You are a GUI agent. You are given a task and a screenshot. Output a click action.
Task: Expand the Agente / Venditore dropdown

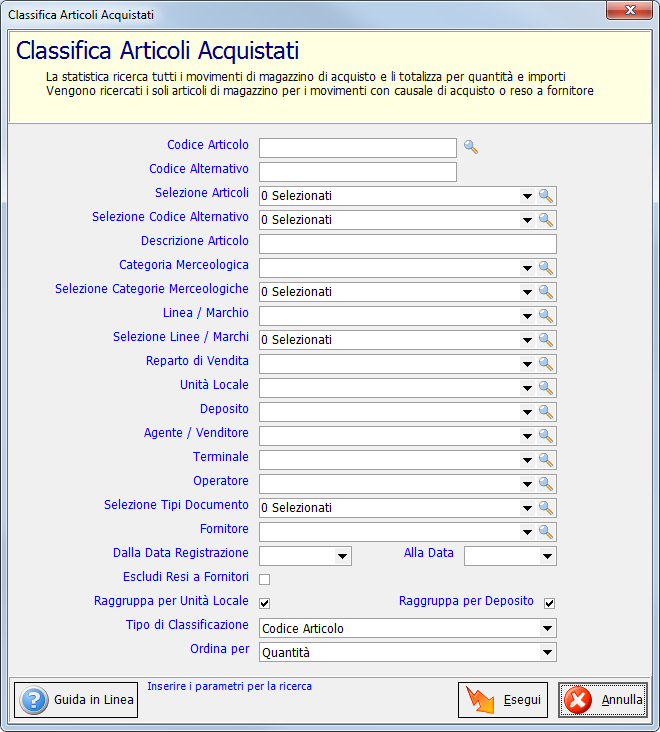[x=527, y=436]
